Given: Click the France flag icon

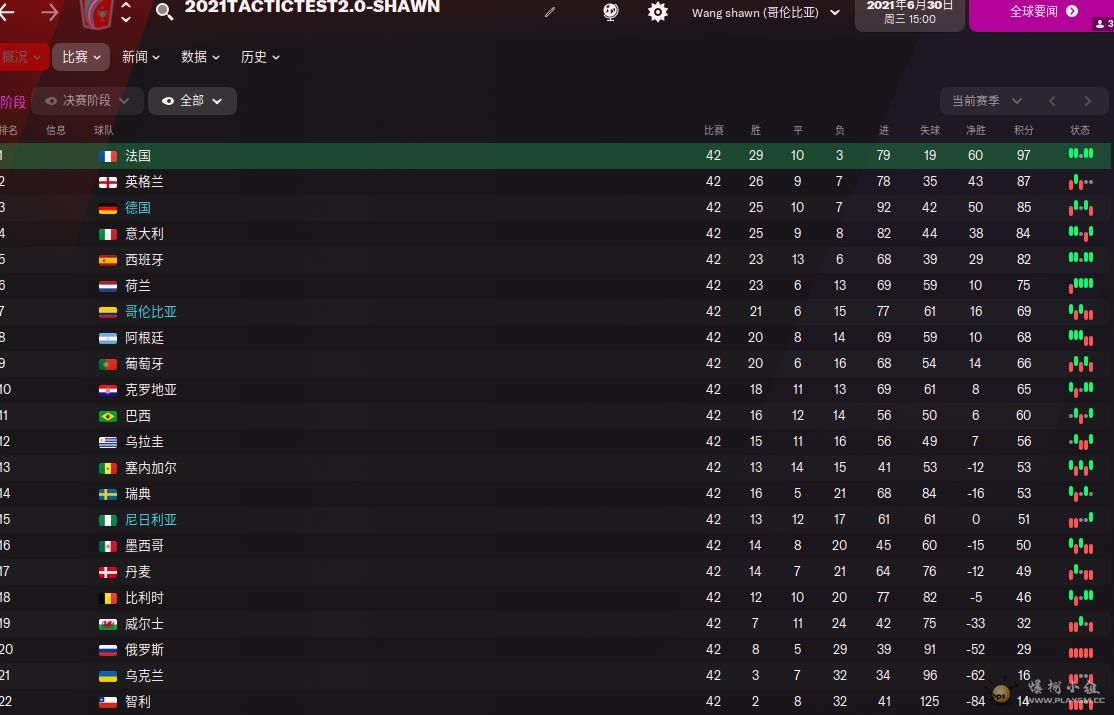Looking at the screenshot, I should point(108,156).
